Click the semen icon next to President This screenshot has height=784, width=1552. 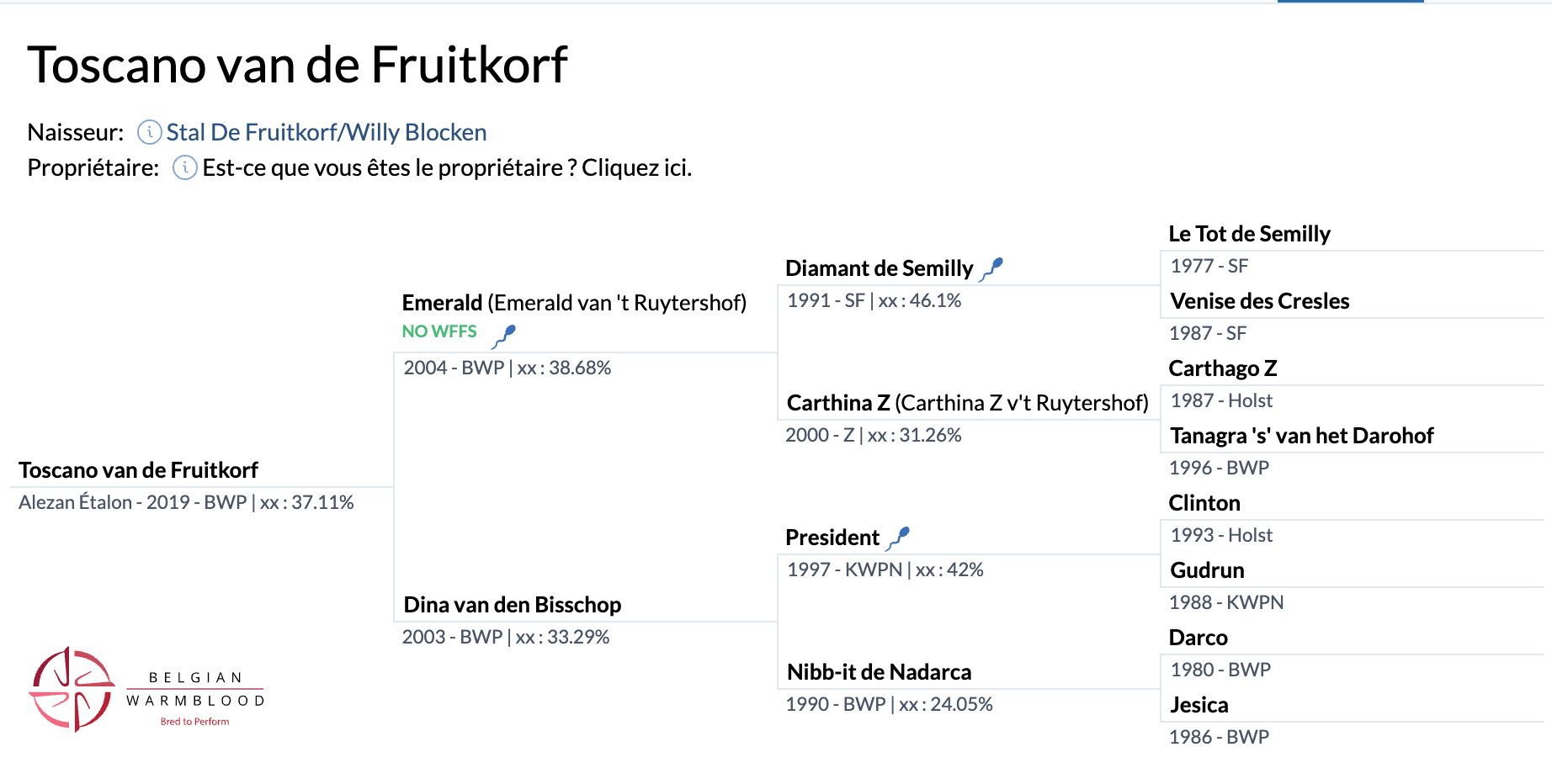[x=899, y=538]
